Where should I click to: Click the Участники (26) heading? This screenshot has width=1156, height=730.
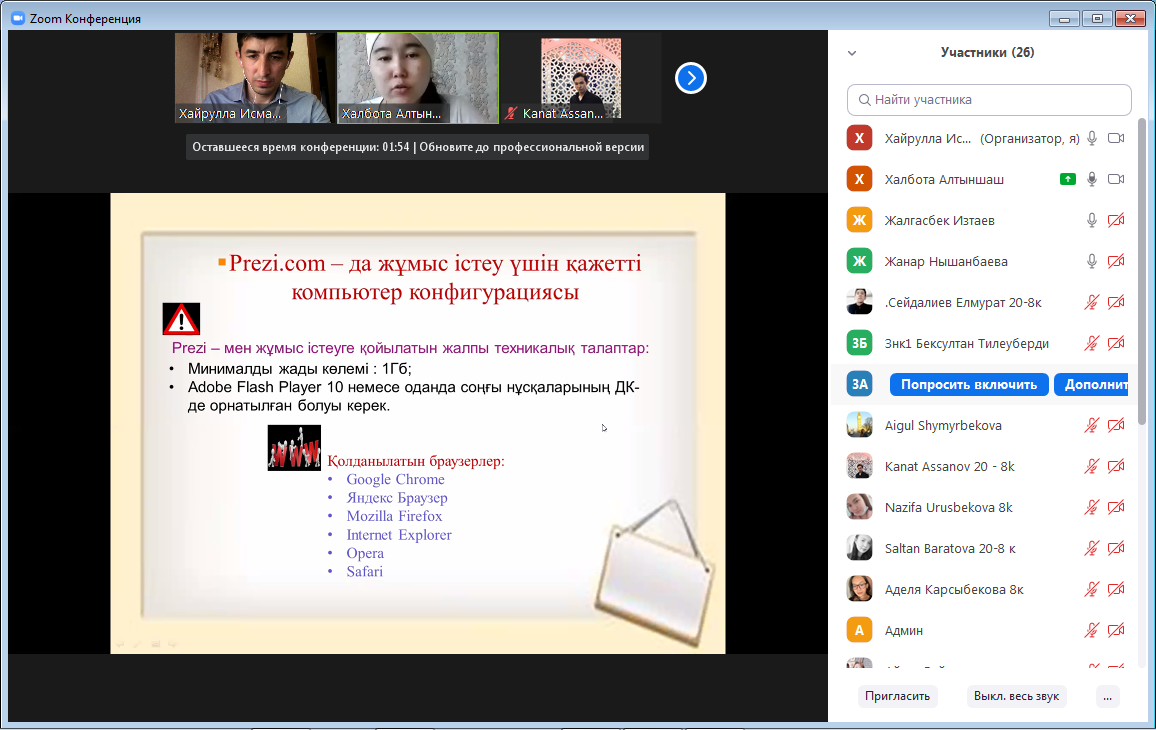[987, 52]
